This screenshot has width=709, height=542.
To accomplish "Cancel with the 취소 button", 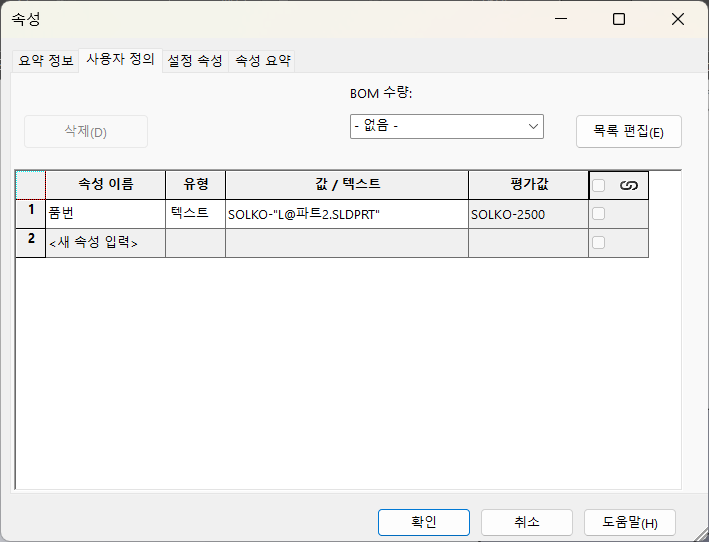I will point(527,522).
